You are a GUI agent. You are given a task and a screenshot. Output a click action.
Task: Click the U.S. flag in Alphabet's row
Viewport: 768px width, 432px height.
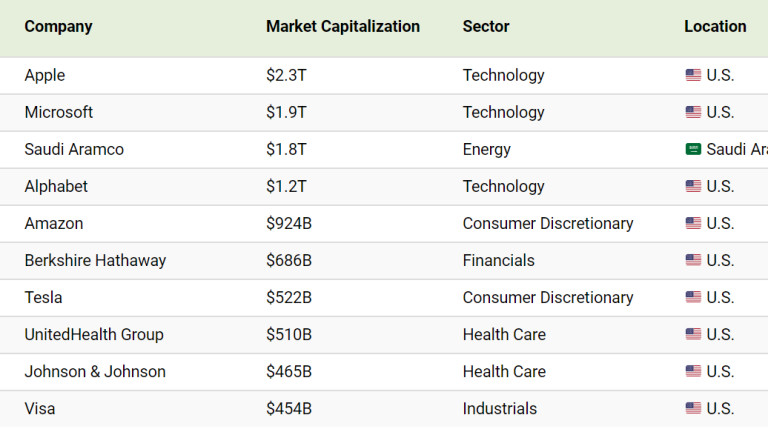pyautogui.click(x=693, y=186)
